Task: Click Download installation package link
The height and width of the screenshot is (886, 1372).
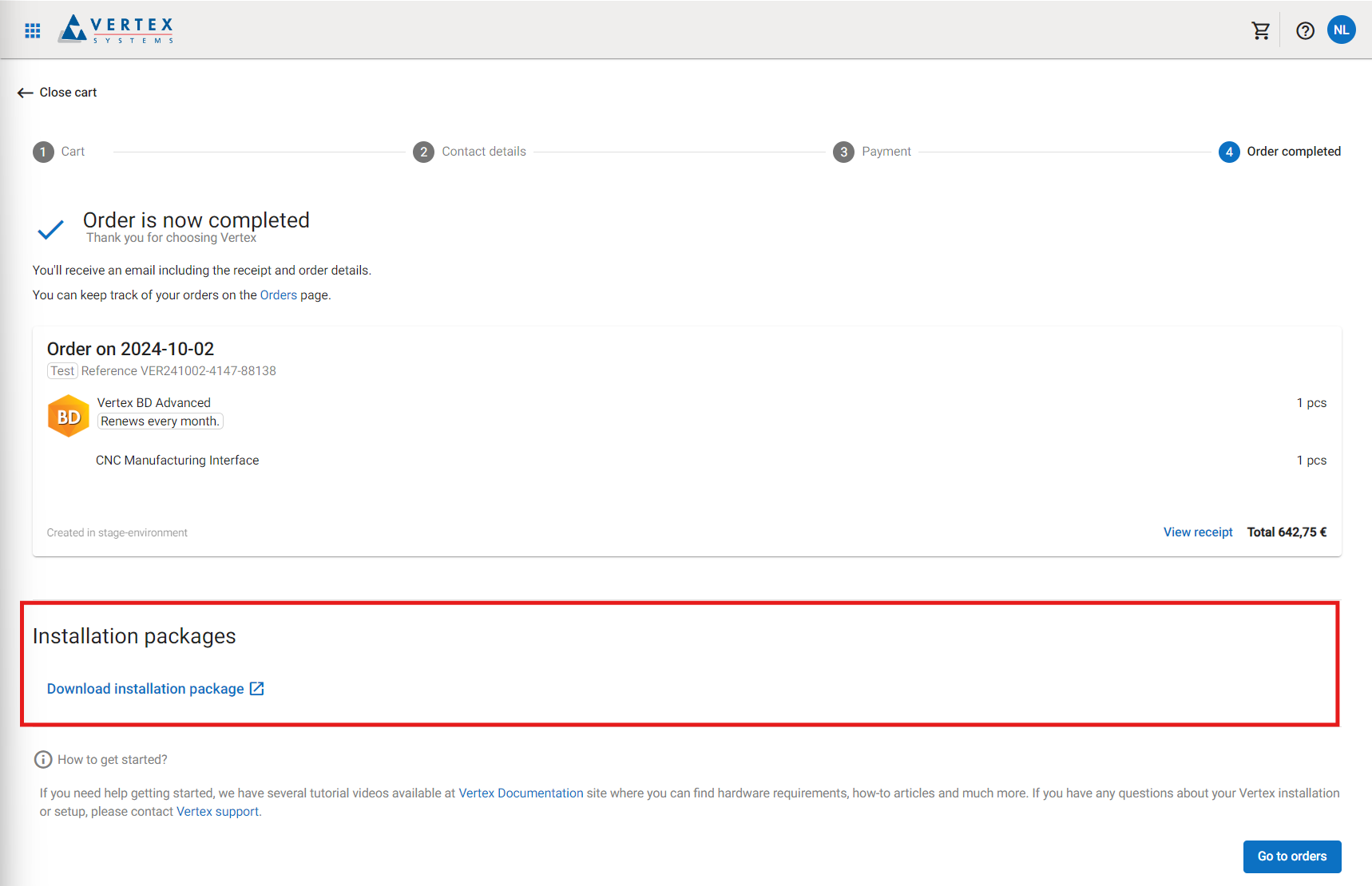Action: [x=145, y=689]
